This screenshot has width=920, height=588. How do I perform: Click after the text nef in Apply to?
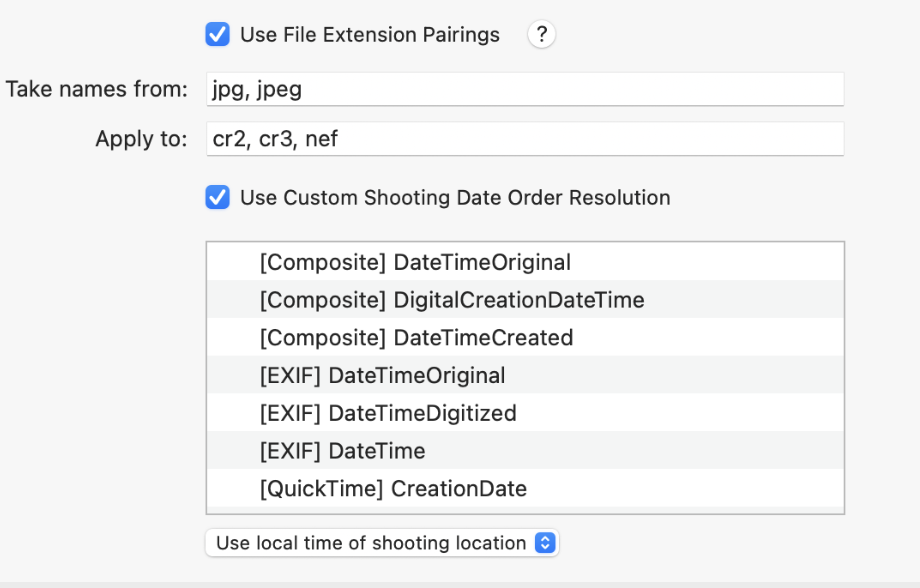click(x=340, y=139)
